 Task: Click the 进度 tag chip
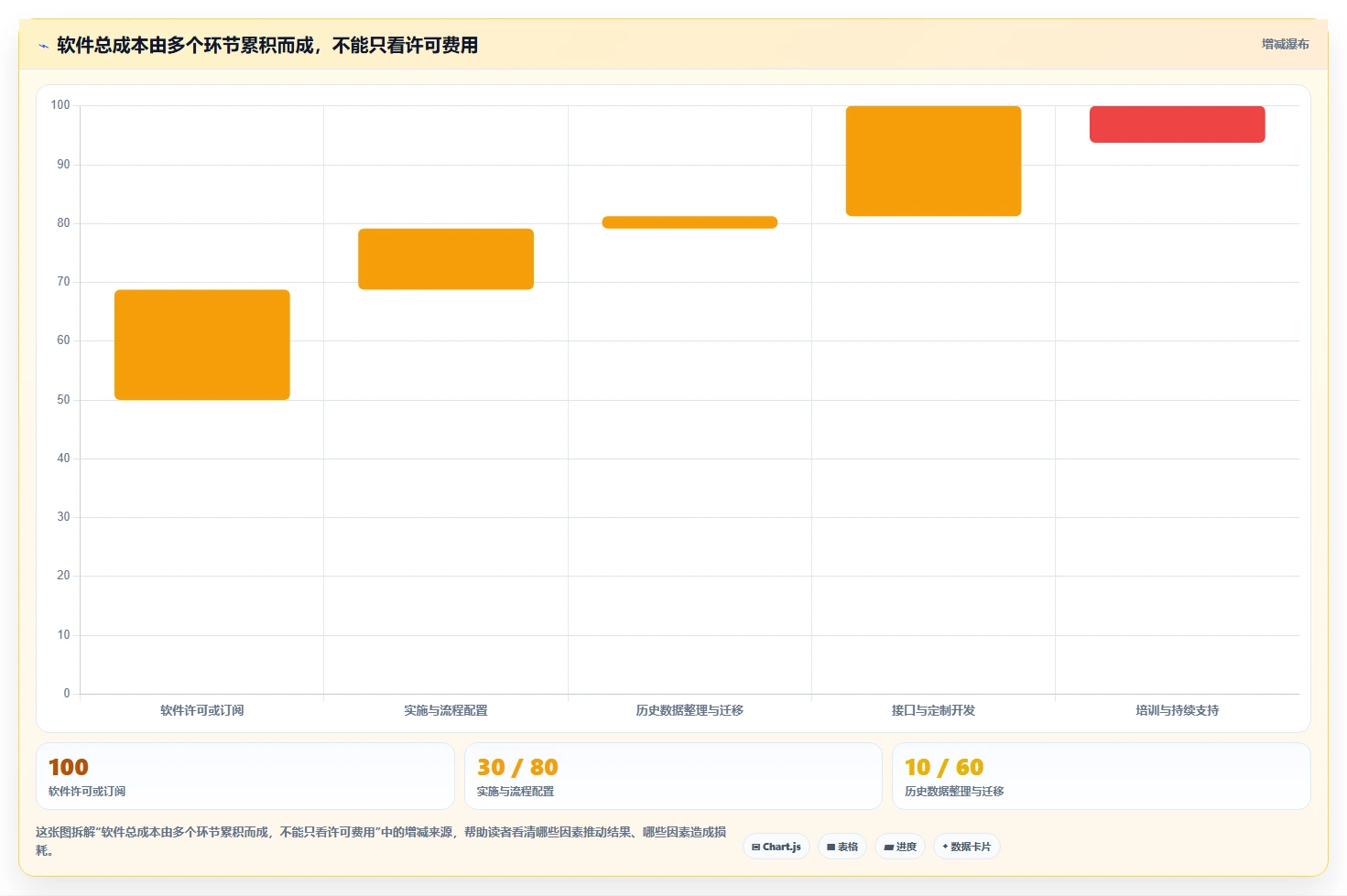(x=900, y=847)
